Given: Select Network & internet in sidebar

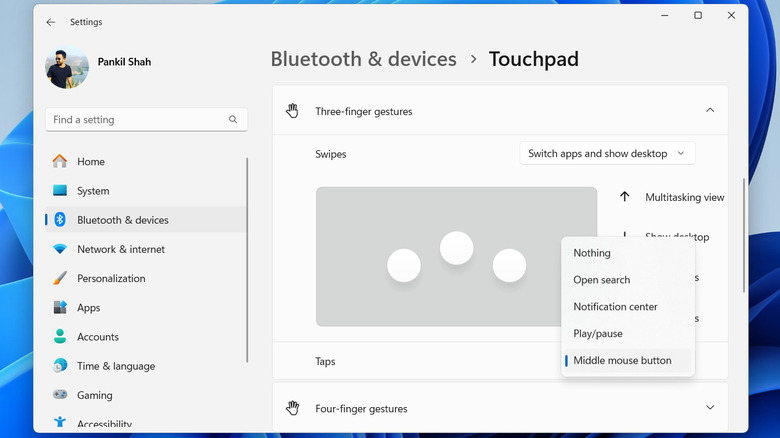Looking at the screenshot, I should (x=121, y=249).
